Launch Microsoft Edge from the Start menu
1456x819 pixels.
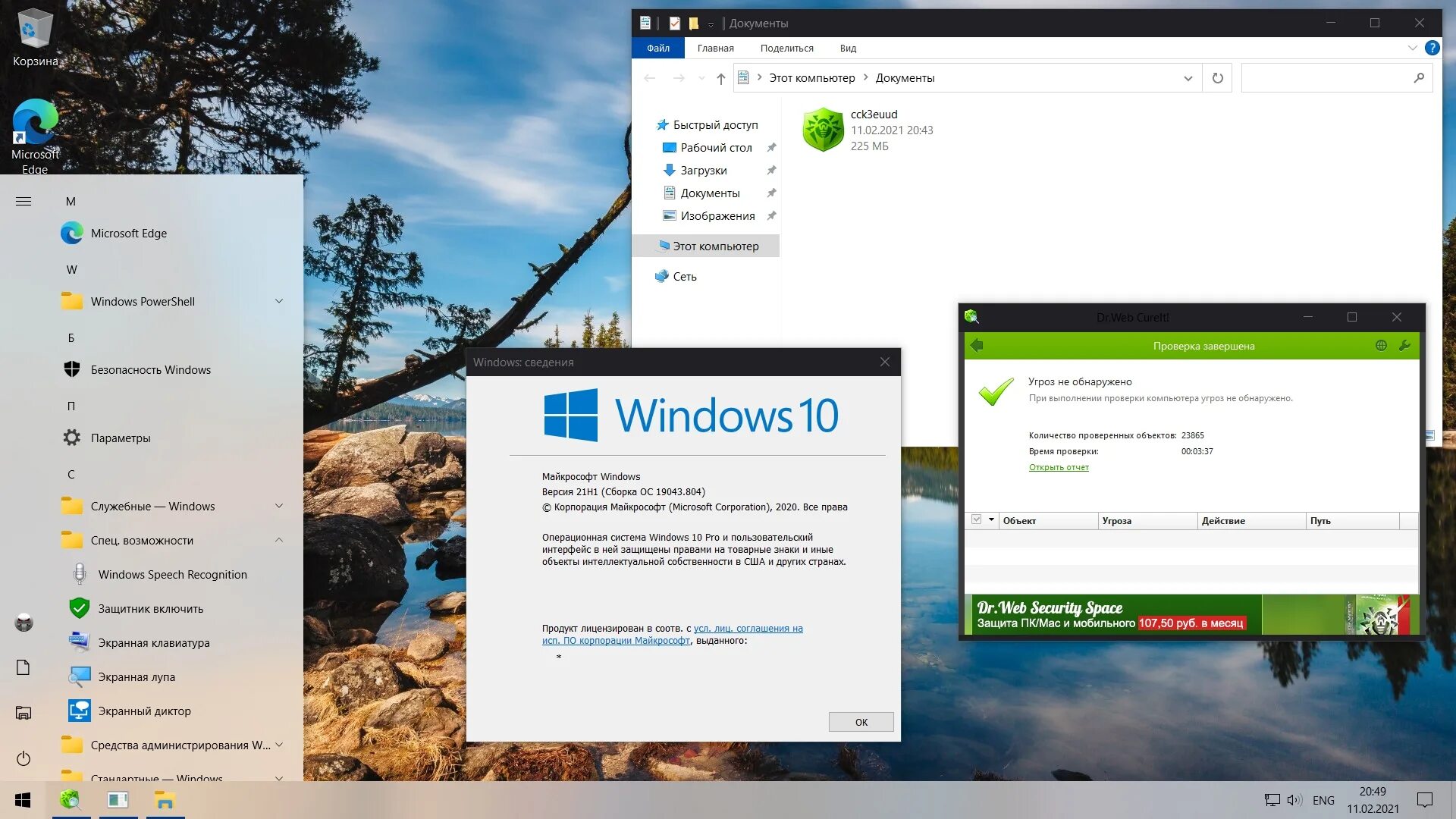click(128, 233)
